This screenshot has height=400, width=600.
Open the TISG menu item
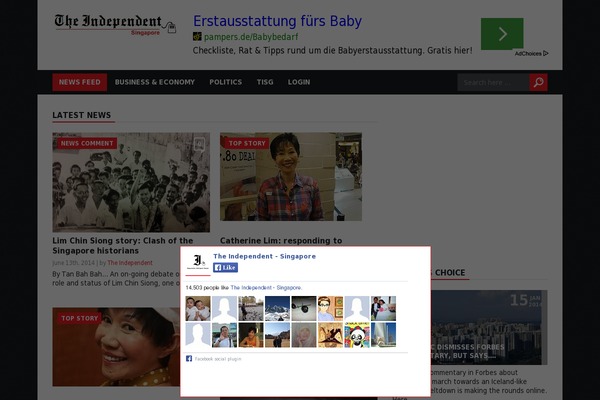click(x=265, y=82)
